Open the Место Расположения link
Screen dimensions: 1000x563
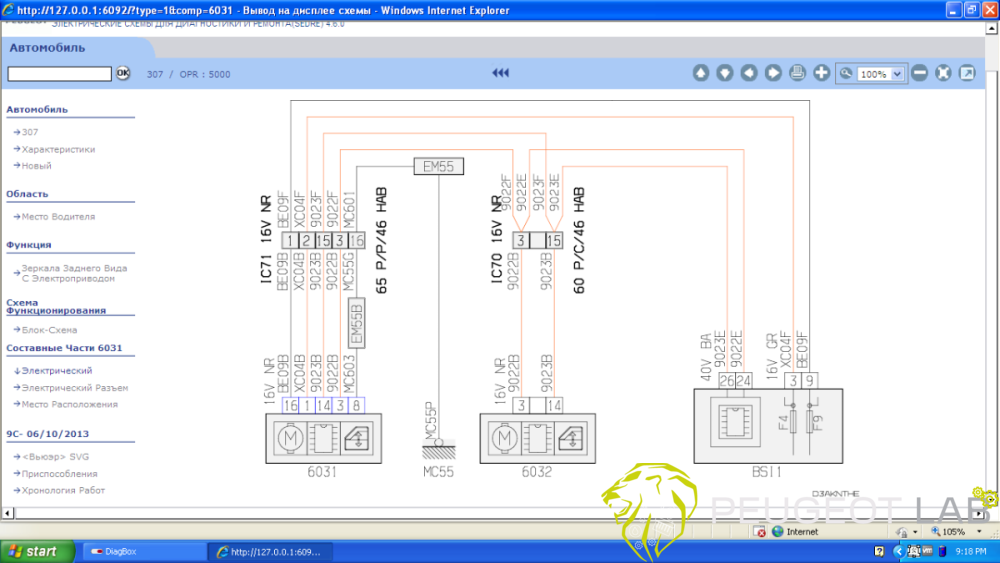pyautogui.click(x=69, y=405)
